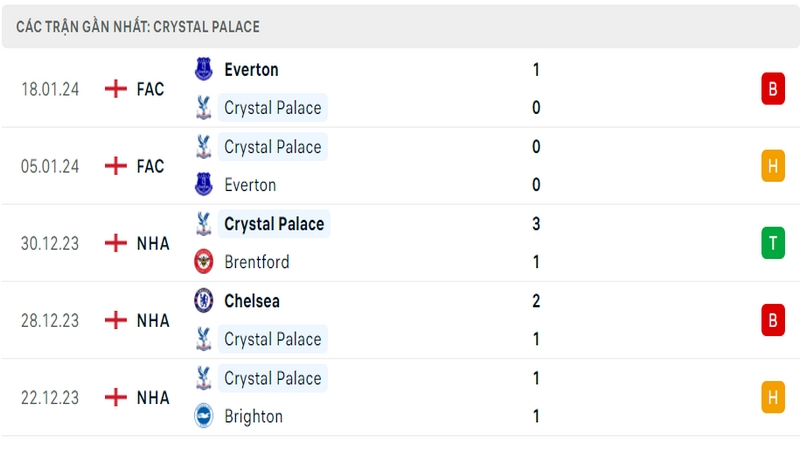This screenshot has width=800, height=450.
Task: Click the header Các trận gần nhất: Crystal Palace
Action: tap(138, 27)
